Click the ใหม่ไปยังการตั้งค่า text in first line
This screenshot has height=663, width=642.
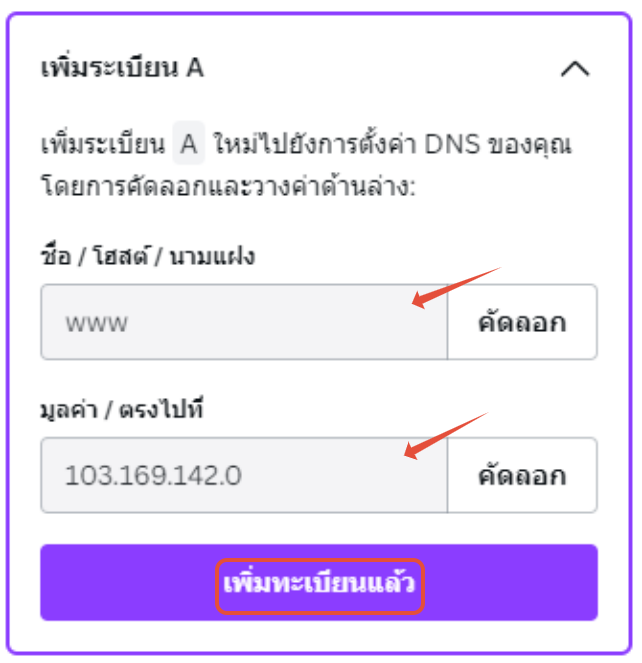[x=315, y=144]
